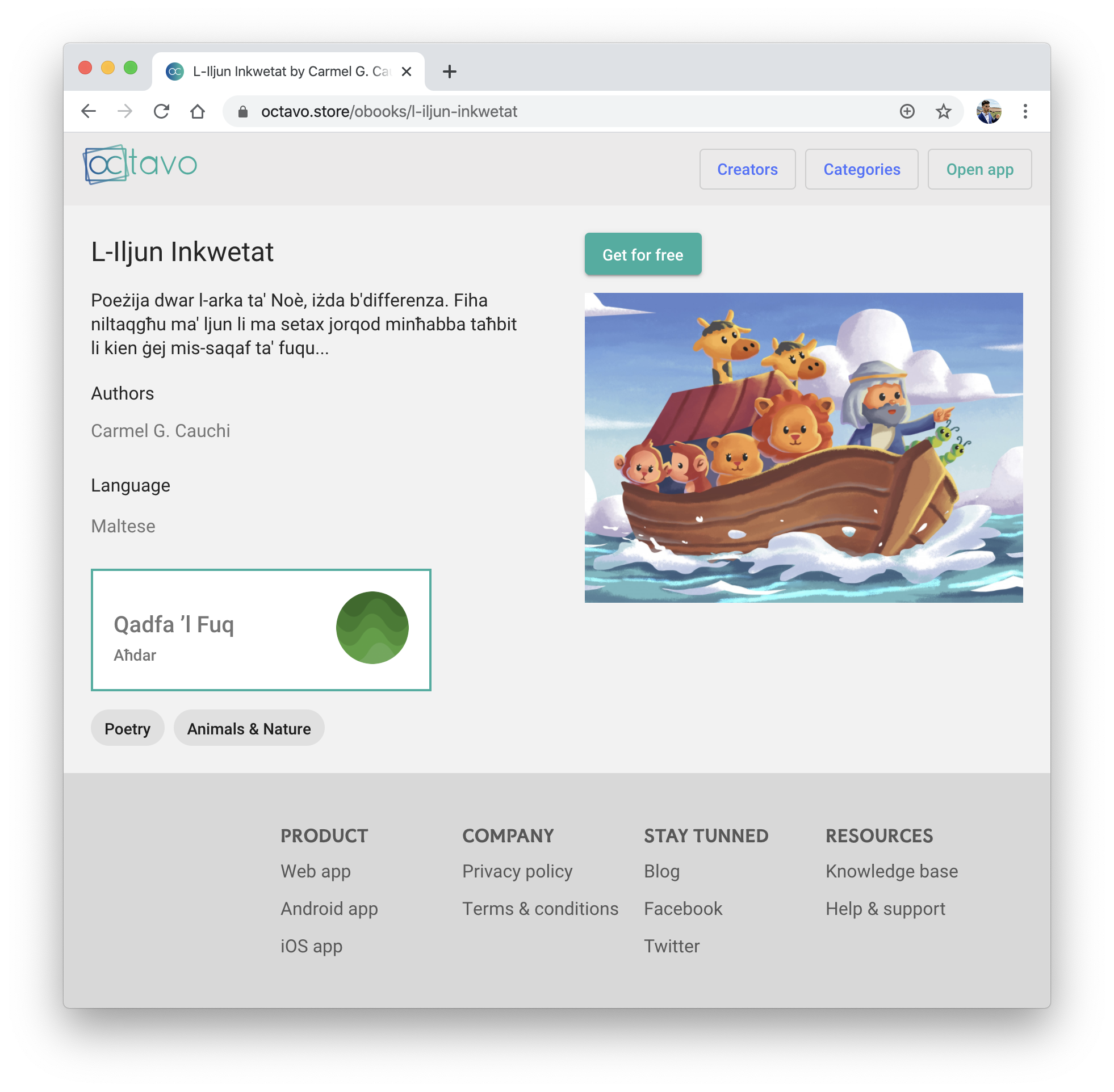Click the Open app button icon

[x=980, y=168]
